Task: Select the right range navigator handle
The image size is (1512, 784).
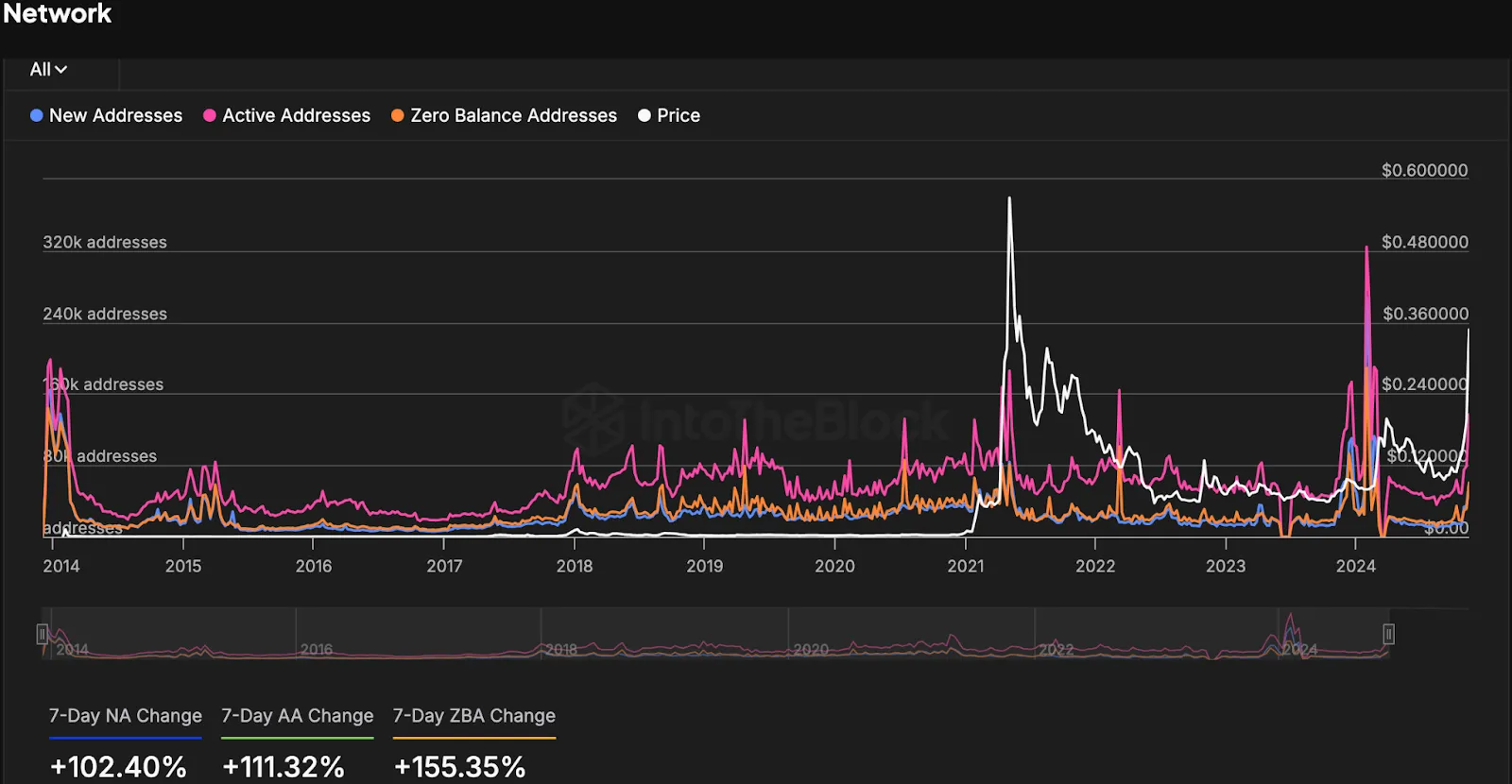Action: (x=1388, y=634)
